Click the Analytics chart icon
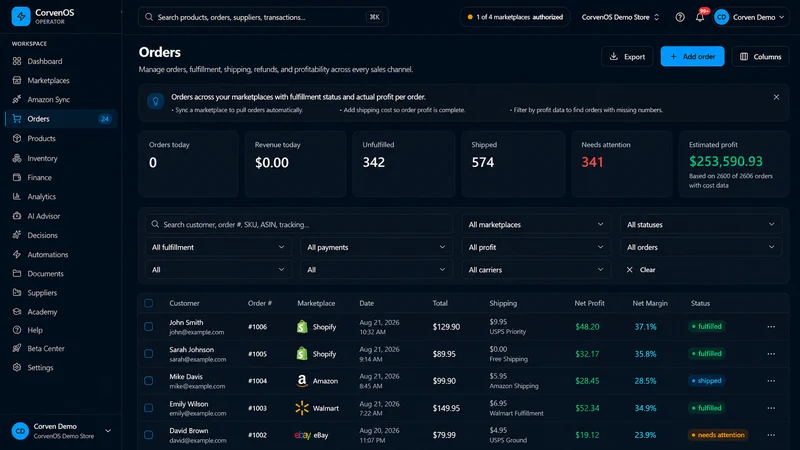 click(17, 196)
